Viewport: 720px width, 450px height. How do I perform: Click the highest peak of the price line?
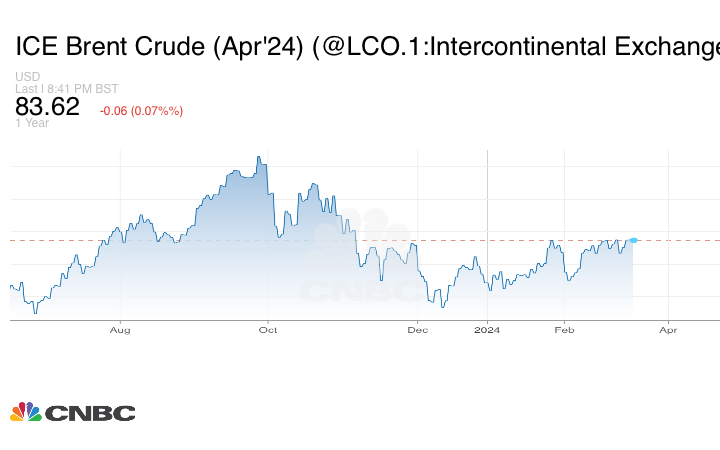point(258,157)
